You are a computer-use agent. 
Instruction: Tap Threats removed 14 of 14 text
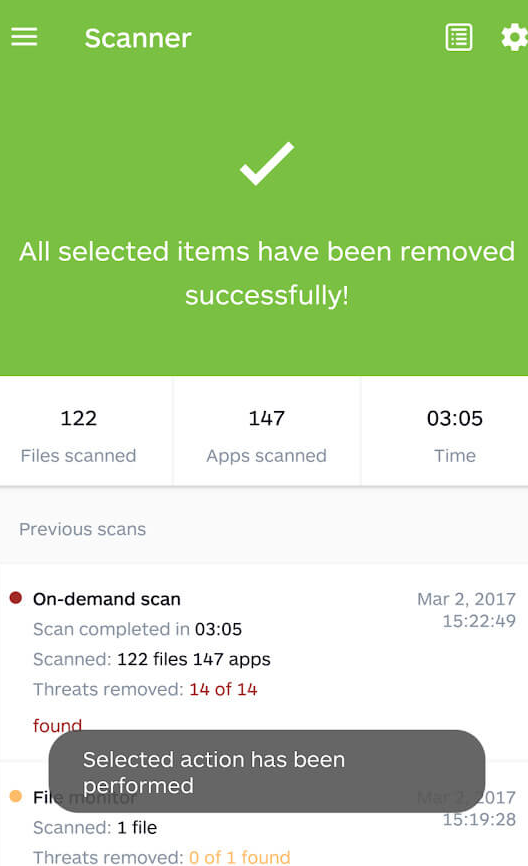(x=145, y=689)
